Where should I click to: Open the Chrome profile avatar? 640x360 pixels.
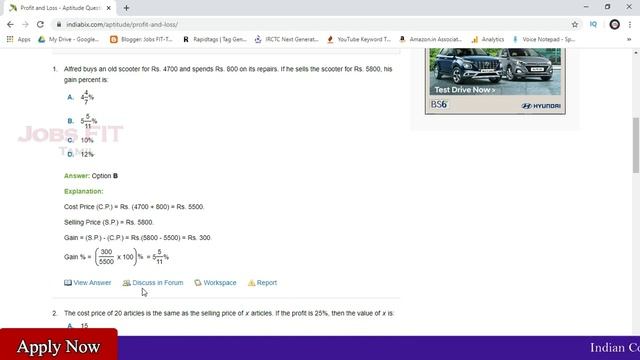tap(614, 24)
